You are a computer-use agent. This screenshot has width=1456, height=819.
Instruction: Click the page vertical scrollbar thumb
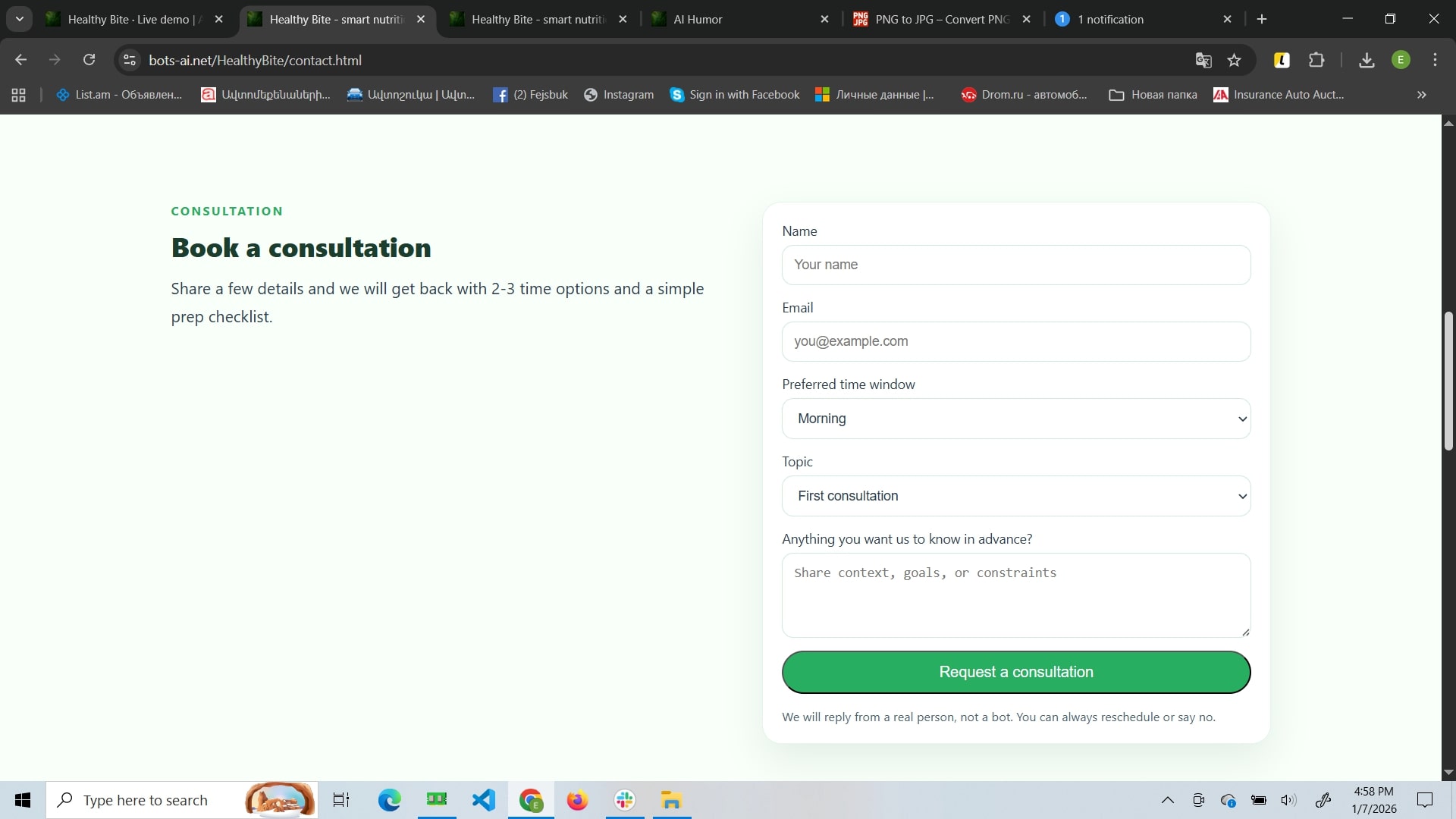click(x=1448, y=379)
